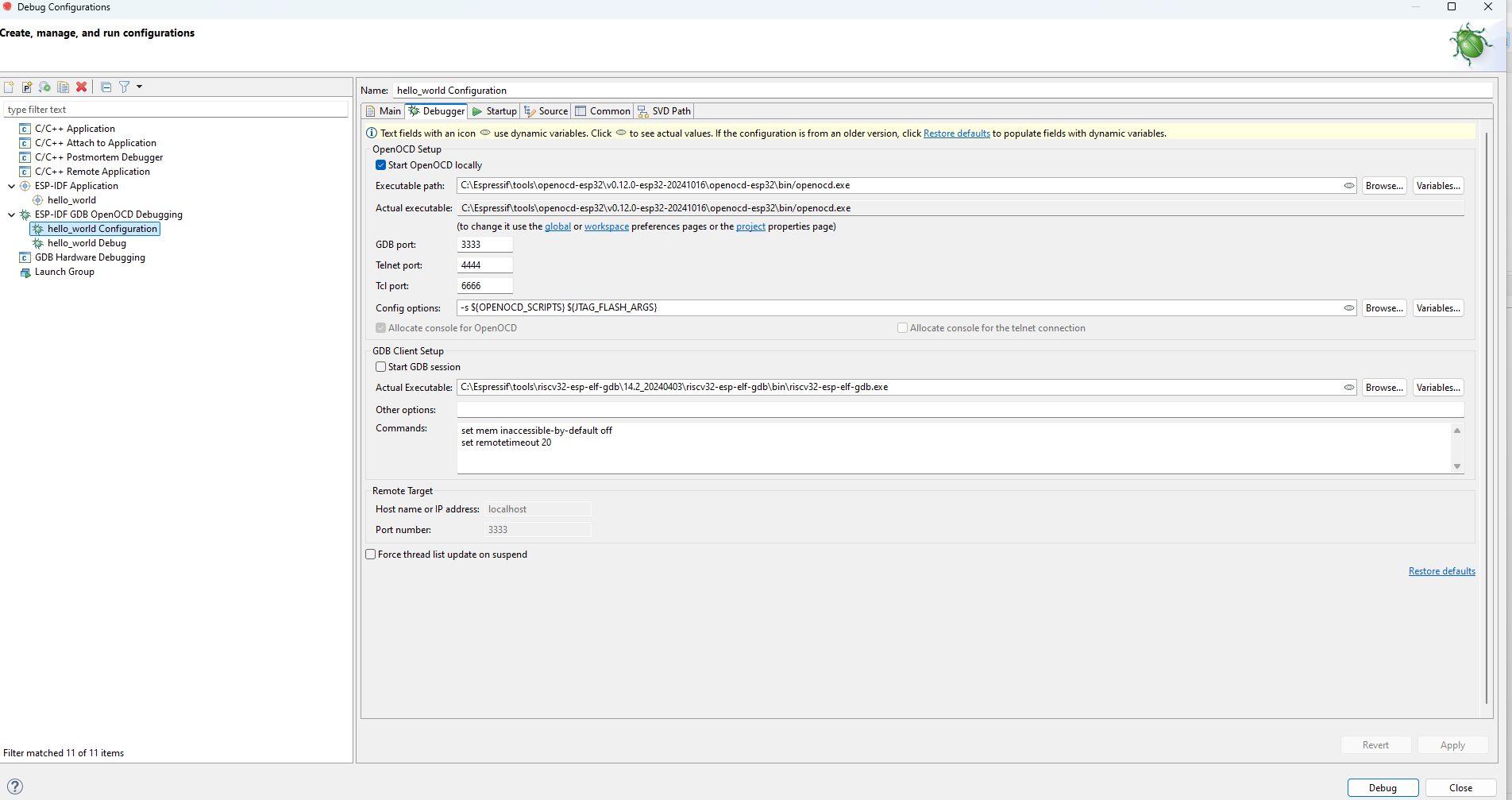This screenshot has height=800, width=1512.
Task: Click Commands box scrollbar down arrow
Action: click(1457, 466)
